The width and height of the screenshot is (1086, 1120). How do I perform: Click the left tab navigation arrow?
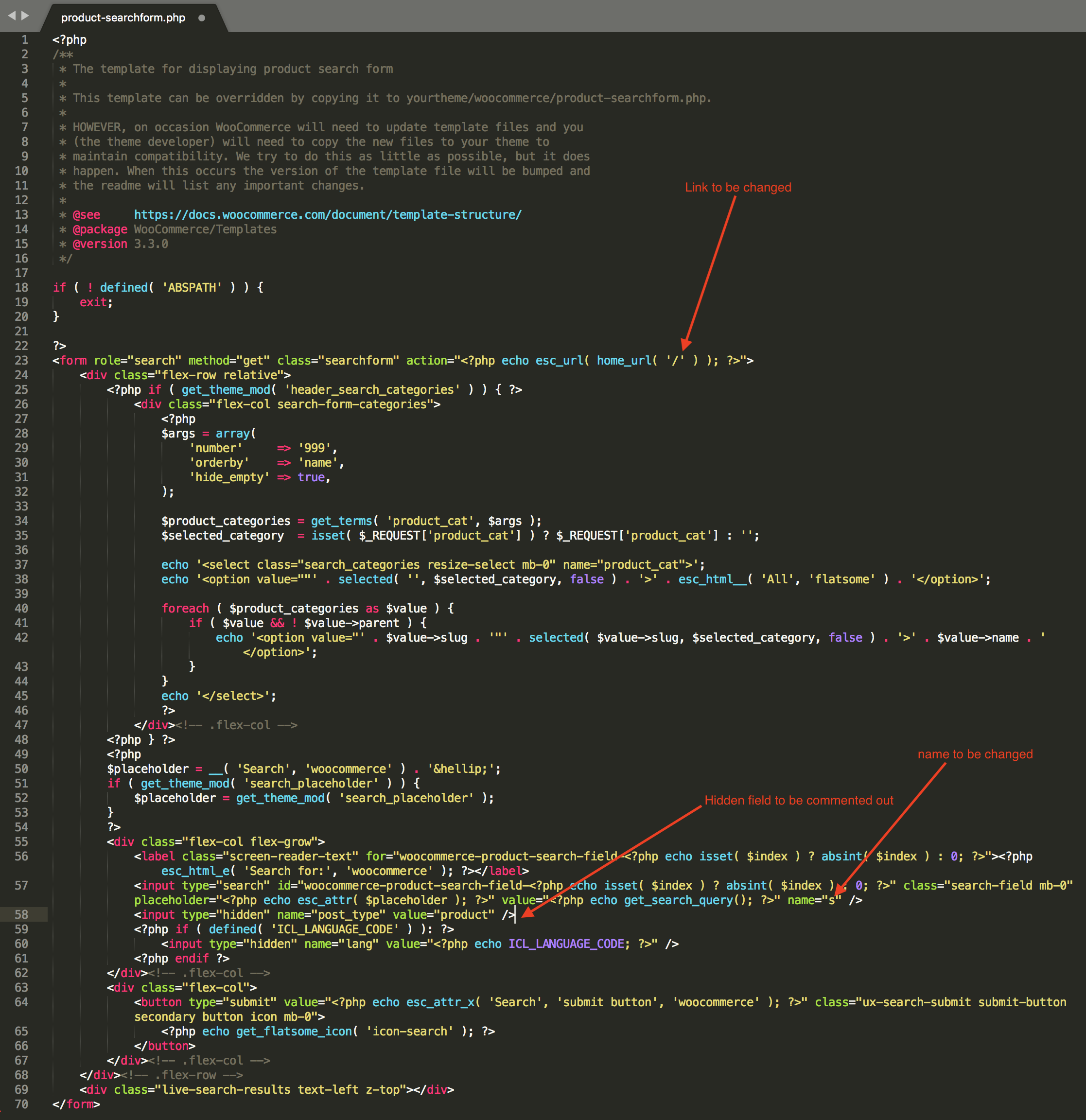[x=12, y=16]
